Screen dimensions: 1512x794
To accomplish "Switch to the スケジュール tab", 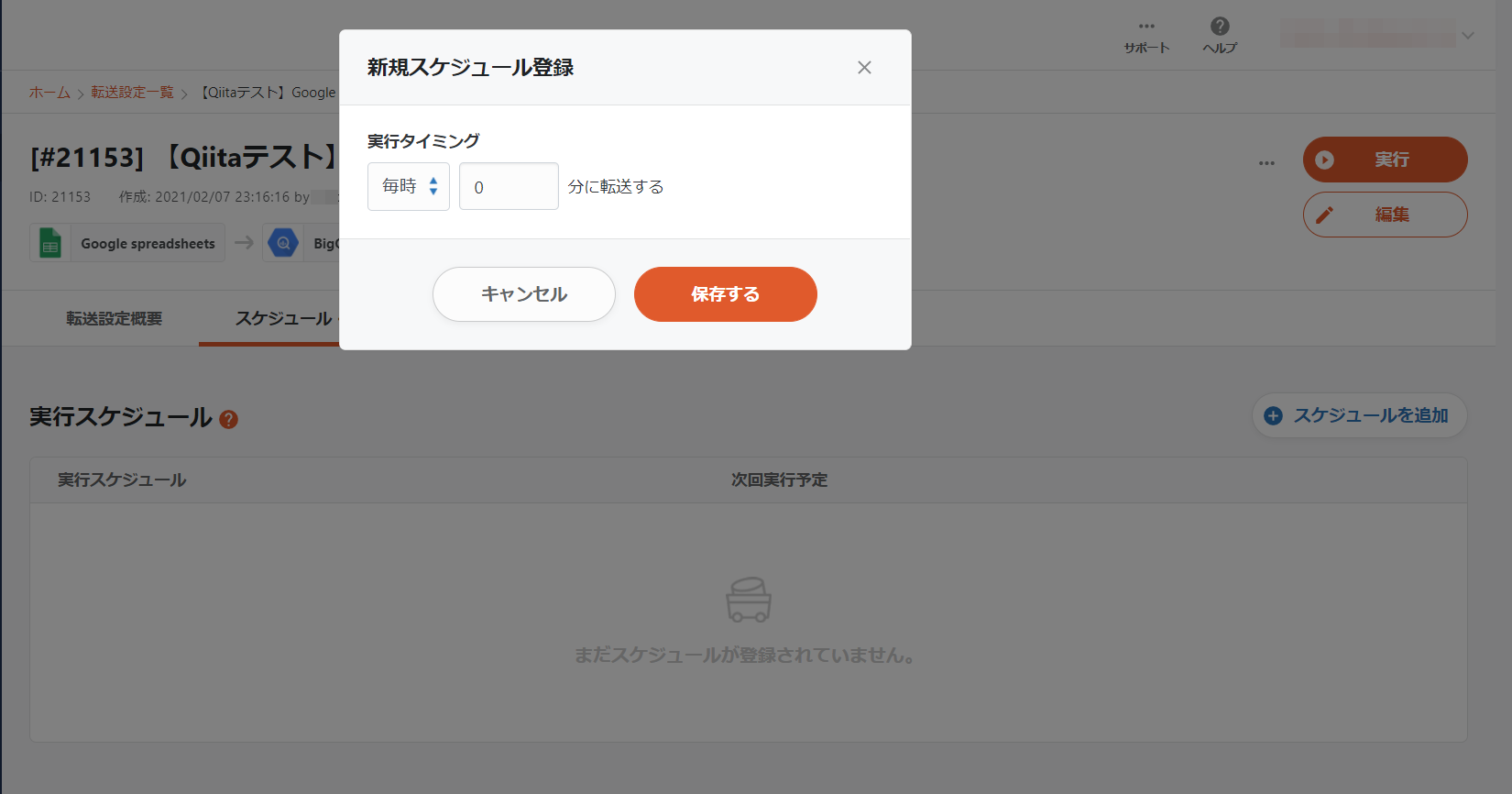I will click(x=283, y=319).
